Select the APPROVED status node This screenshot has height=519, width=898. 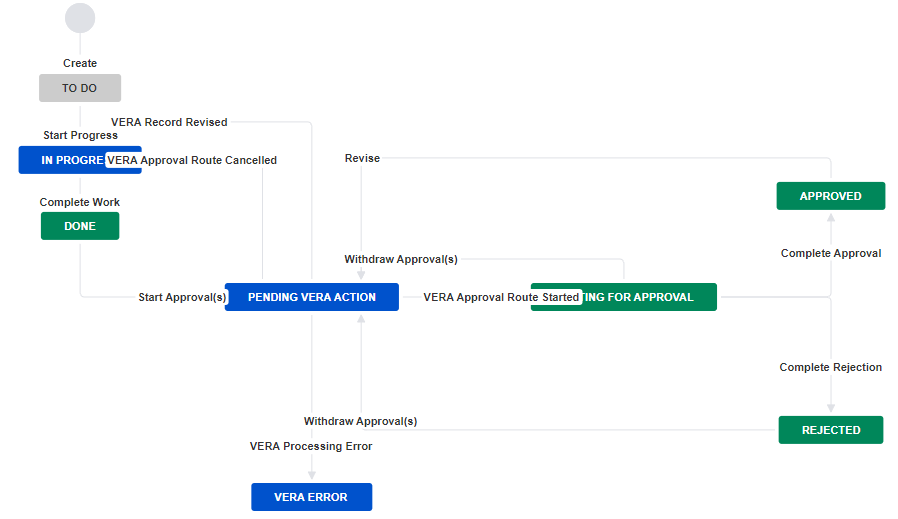pos(831,196)
